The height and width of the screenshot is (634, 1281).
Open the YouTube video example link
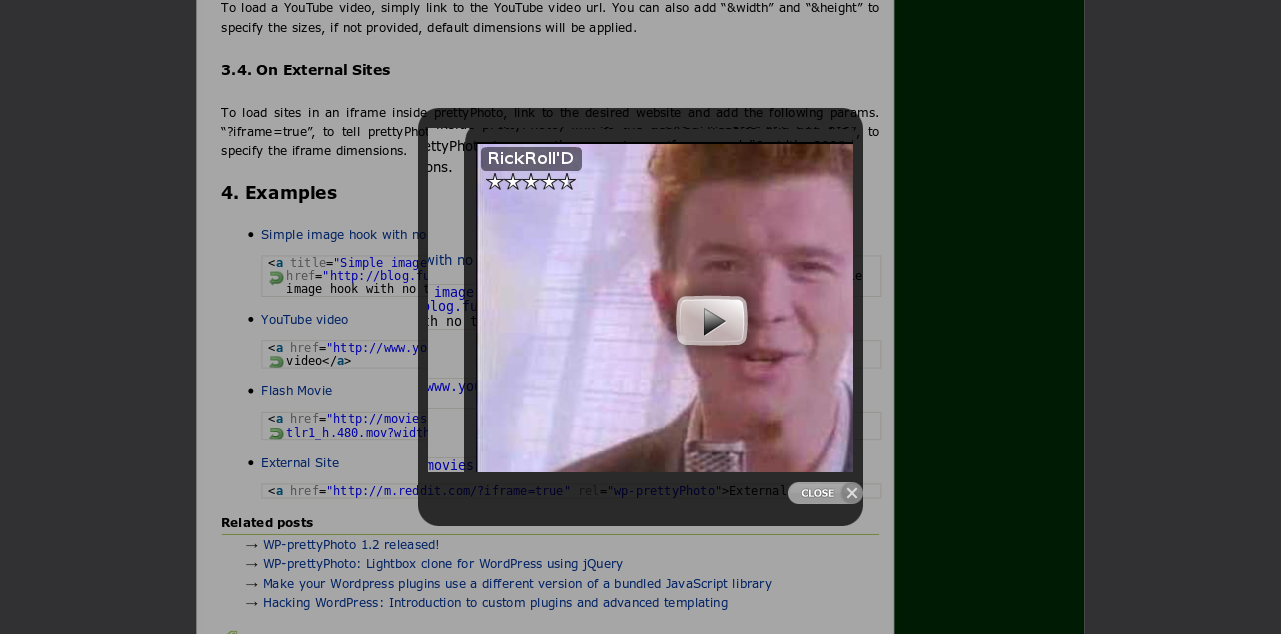[x=304, y=320]
